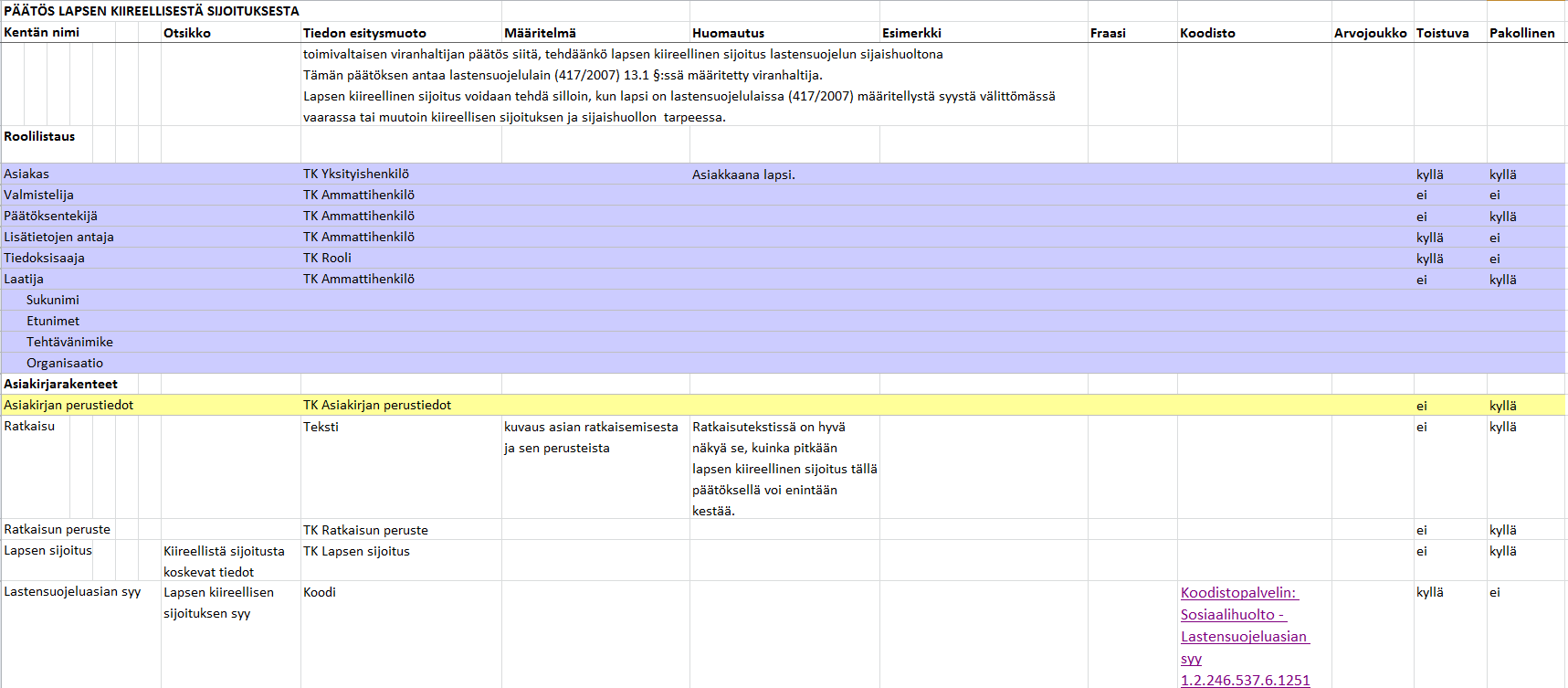Image resolution: width=1568 pixels, height=688 pixels.
Task: Select the 'Tiedoksisaaja' cell
Action: (x=44, y=258)
